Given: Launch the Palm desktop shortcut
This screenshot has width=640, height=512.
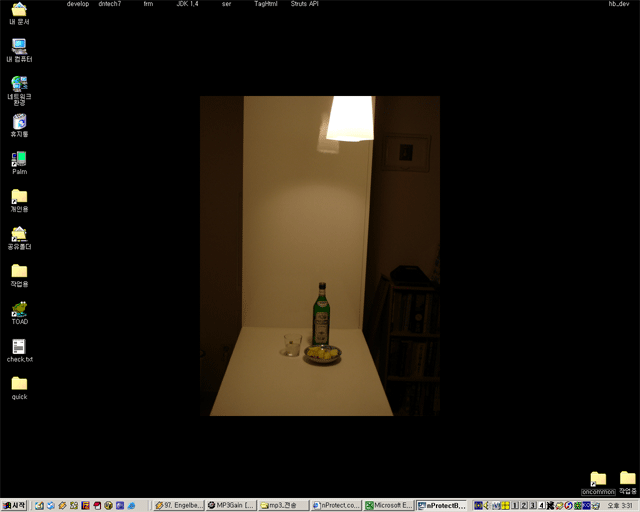Looking at the screenshot, I should point(19,160).
